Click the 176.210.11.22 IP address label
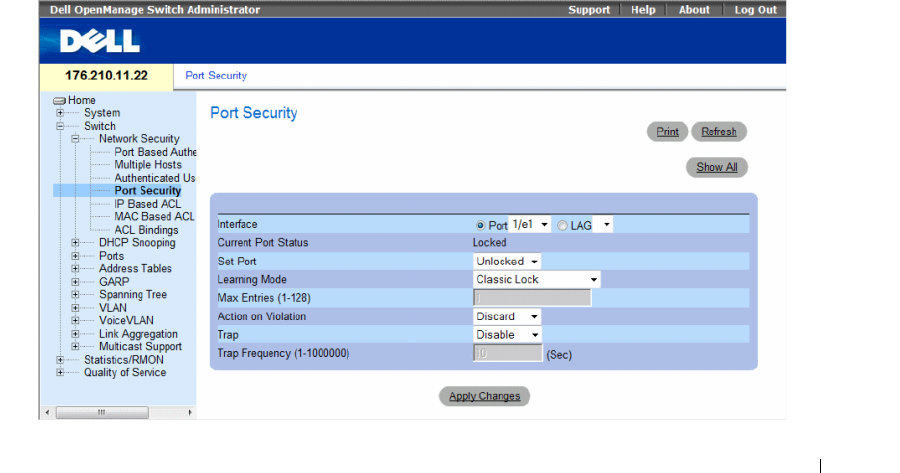Screen dimensions: 900x473 (106, 76)
